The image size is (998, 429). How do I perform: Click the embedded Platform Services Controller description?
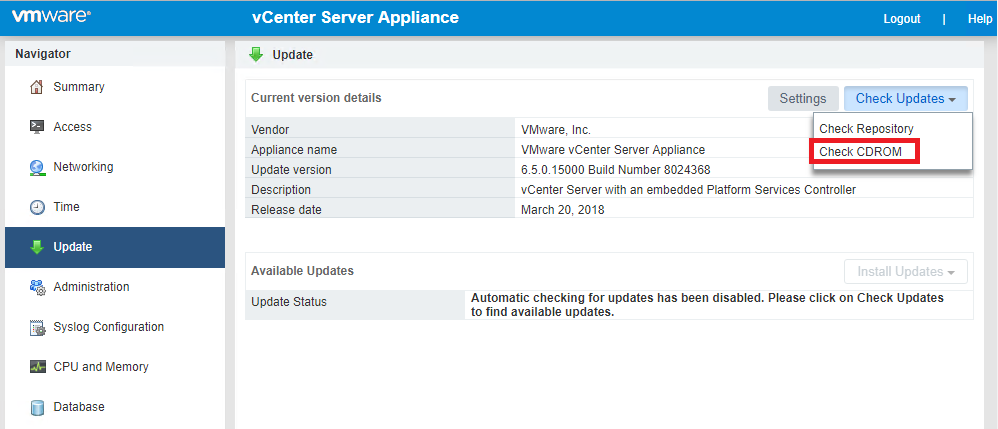[x=688, y=190]
